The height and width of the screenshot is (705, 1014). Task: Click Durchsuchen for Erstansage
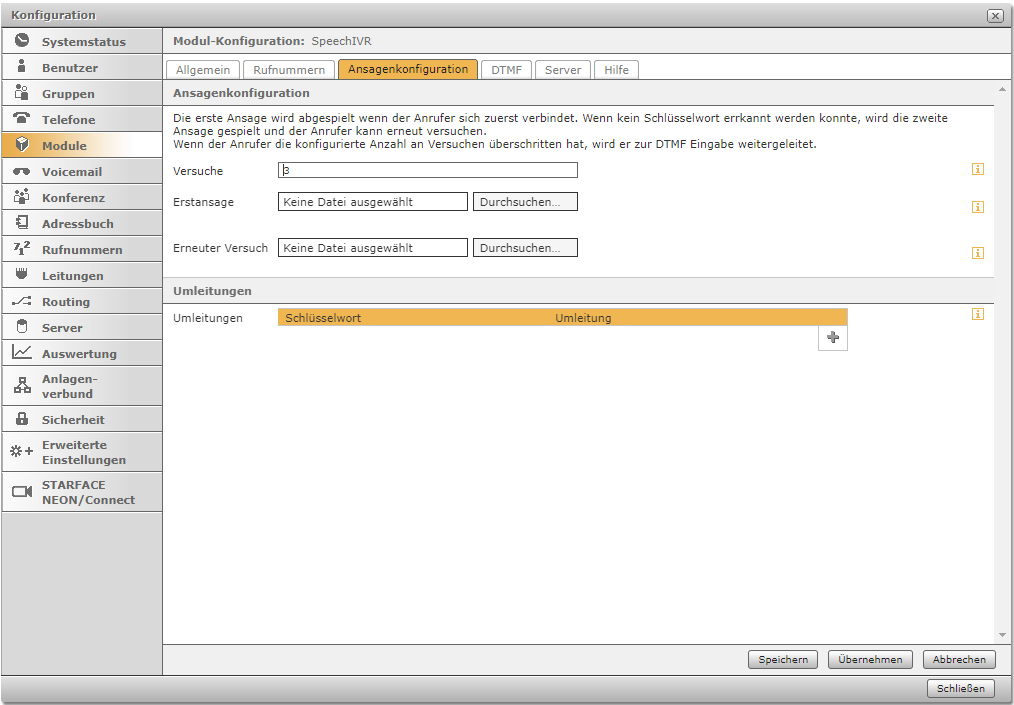coord(525,202)
